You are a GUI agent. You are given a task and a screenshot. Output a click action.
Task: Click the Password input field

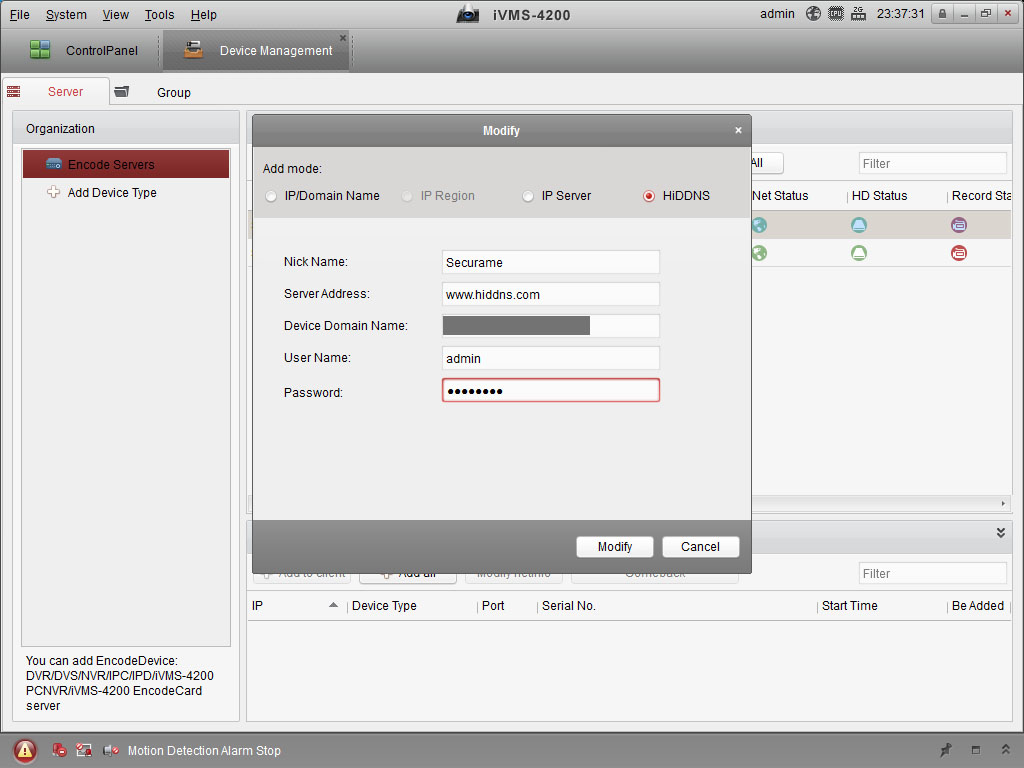coord(551,391)
